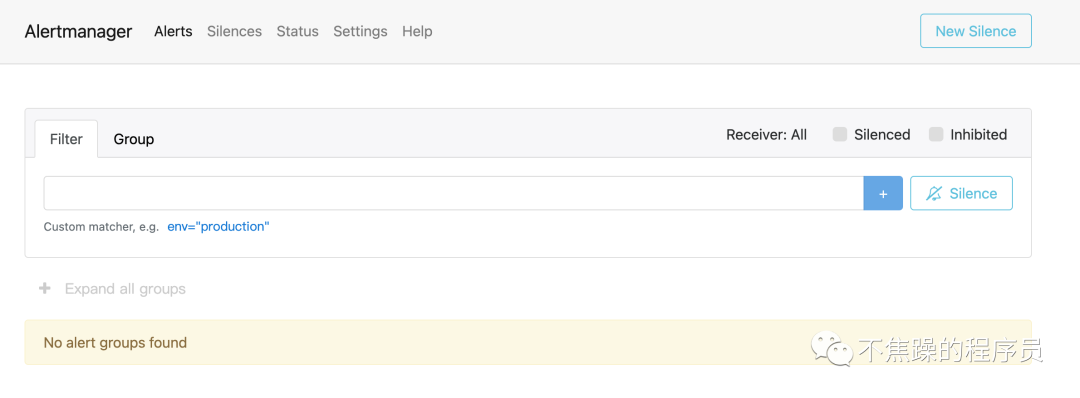Click the New Silence button
This screenshot has width=1080, height=398.
(975, 31)
